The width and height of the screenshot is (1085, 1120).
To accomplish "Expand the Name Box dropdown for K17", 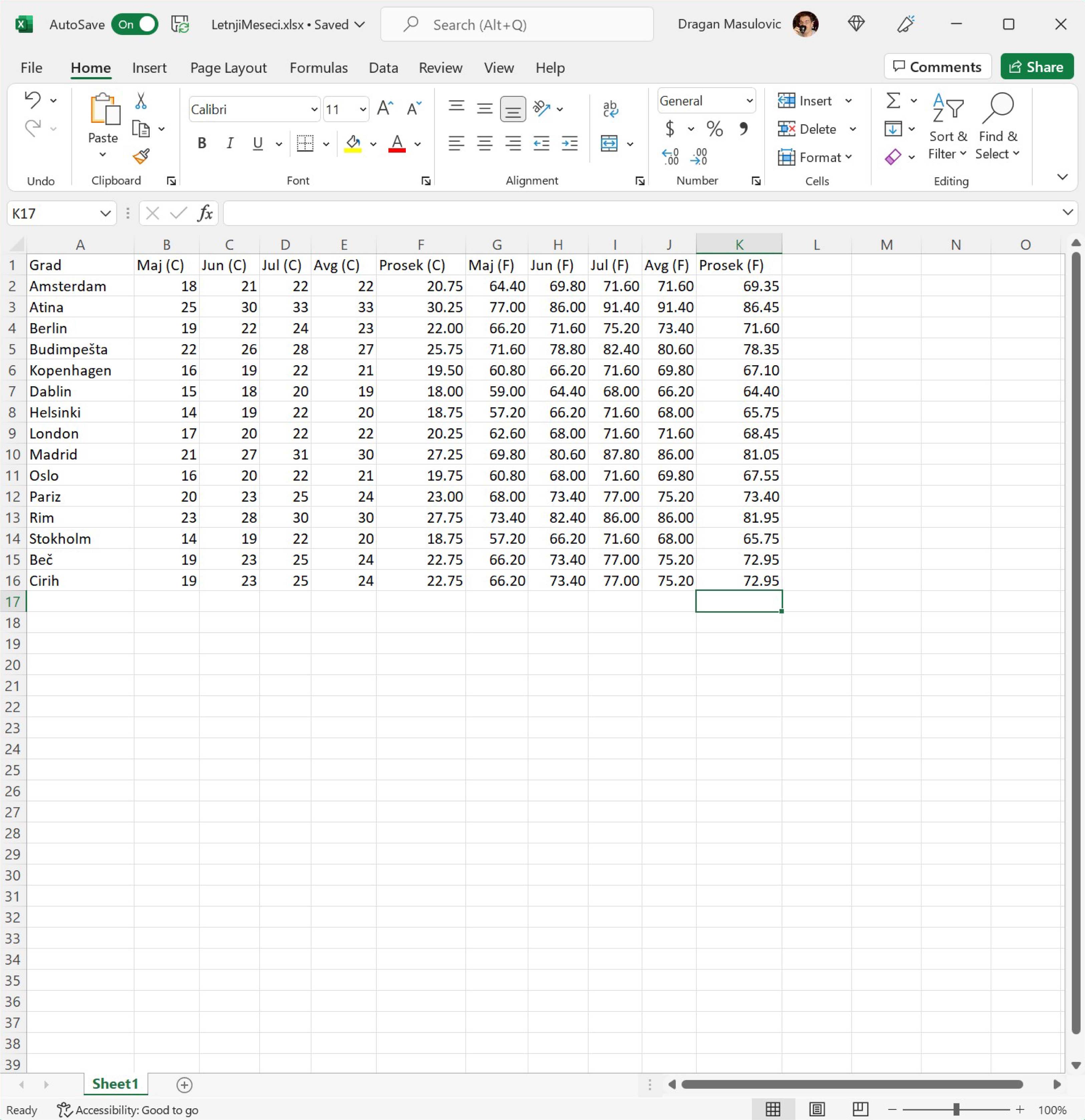I will tap(105, 214).
